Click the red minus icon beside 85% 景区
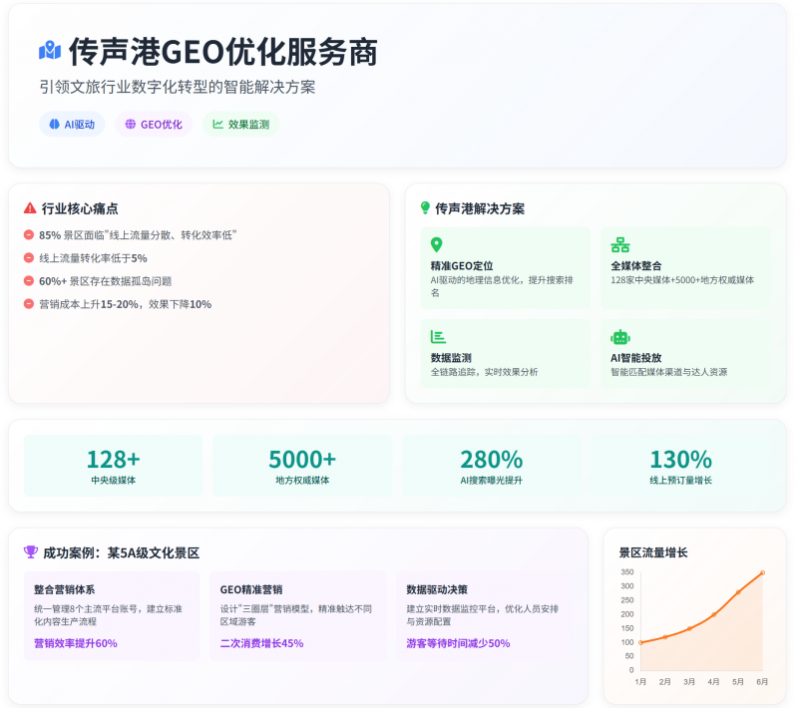Screen dimensions: 800x708 [29, 235]
